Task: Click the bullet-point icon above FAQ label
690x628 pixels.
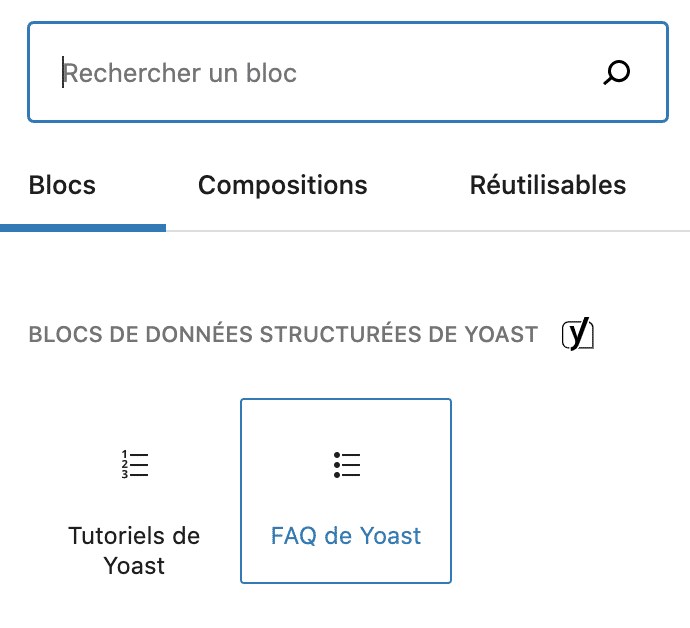Action: point(346,464)
